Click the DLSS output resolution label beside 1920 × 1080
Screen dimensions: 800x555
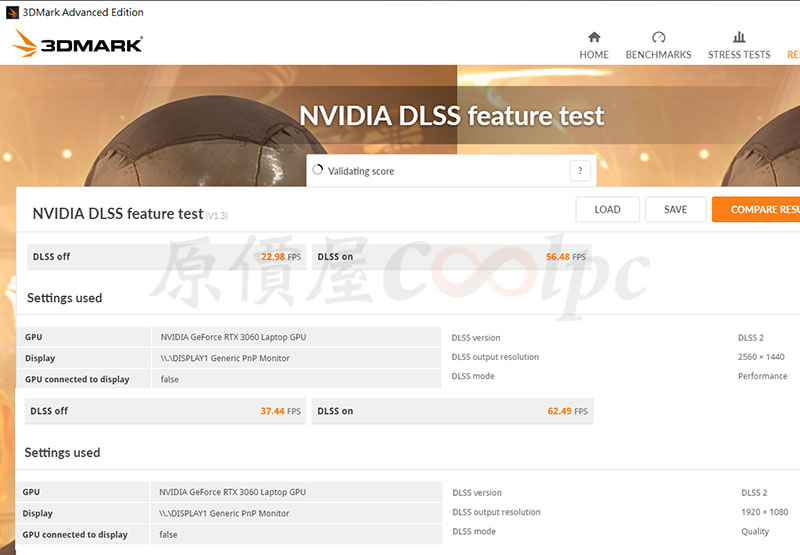pos(496,512)
